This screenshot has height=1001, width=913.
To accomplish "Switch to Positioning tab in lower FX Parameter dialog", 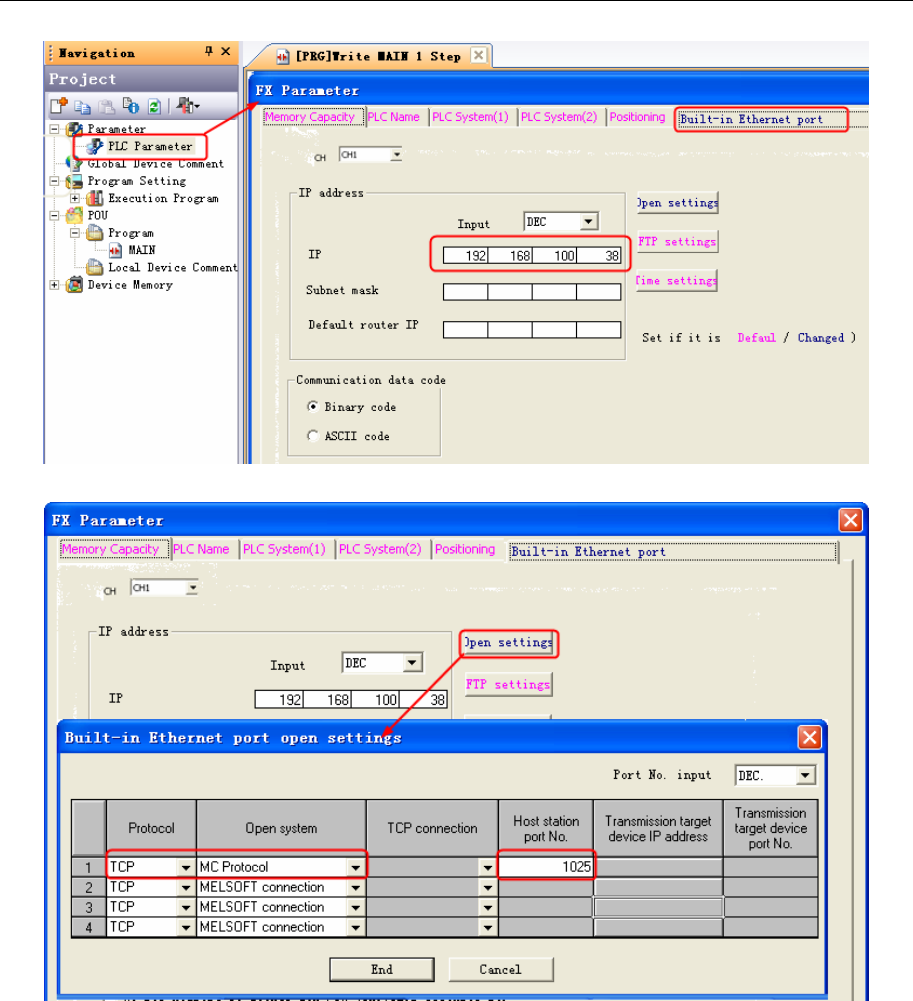I will [x=465, y=549].
